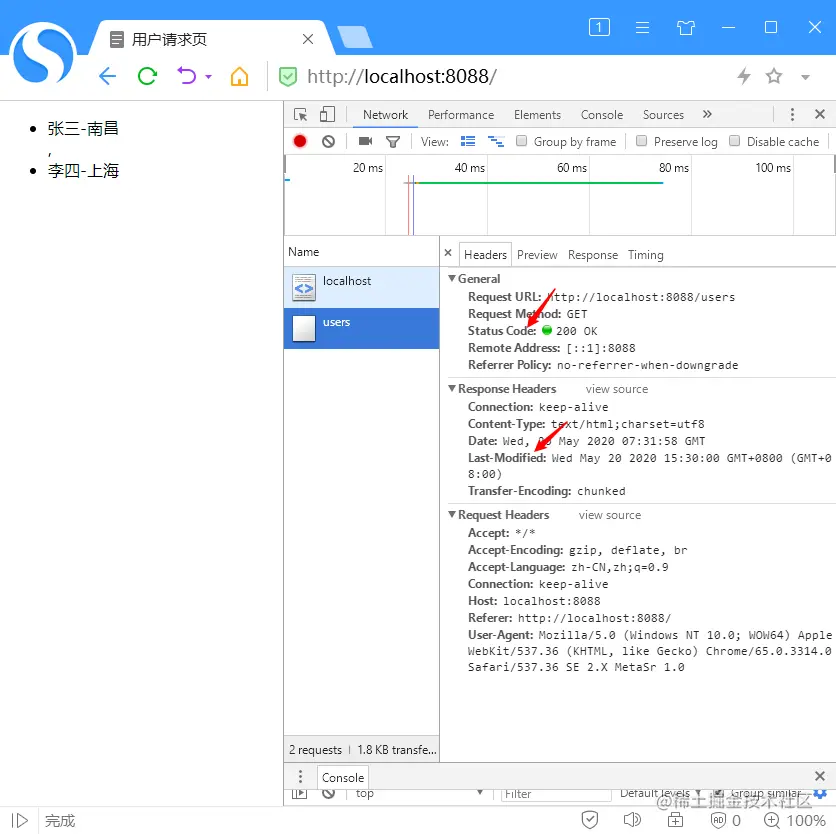Select the inspect element picker icon
The height and width of the screenshot is (834, 836).
tap(300, 115)
